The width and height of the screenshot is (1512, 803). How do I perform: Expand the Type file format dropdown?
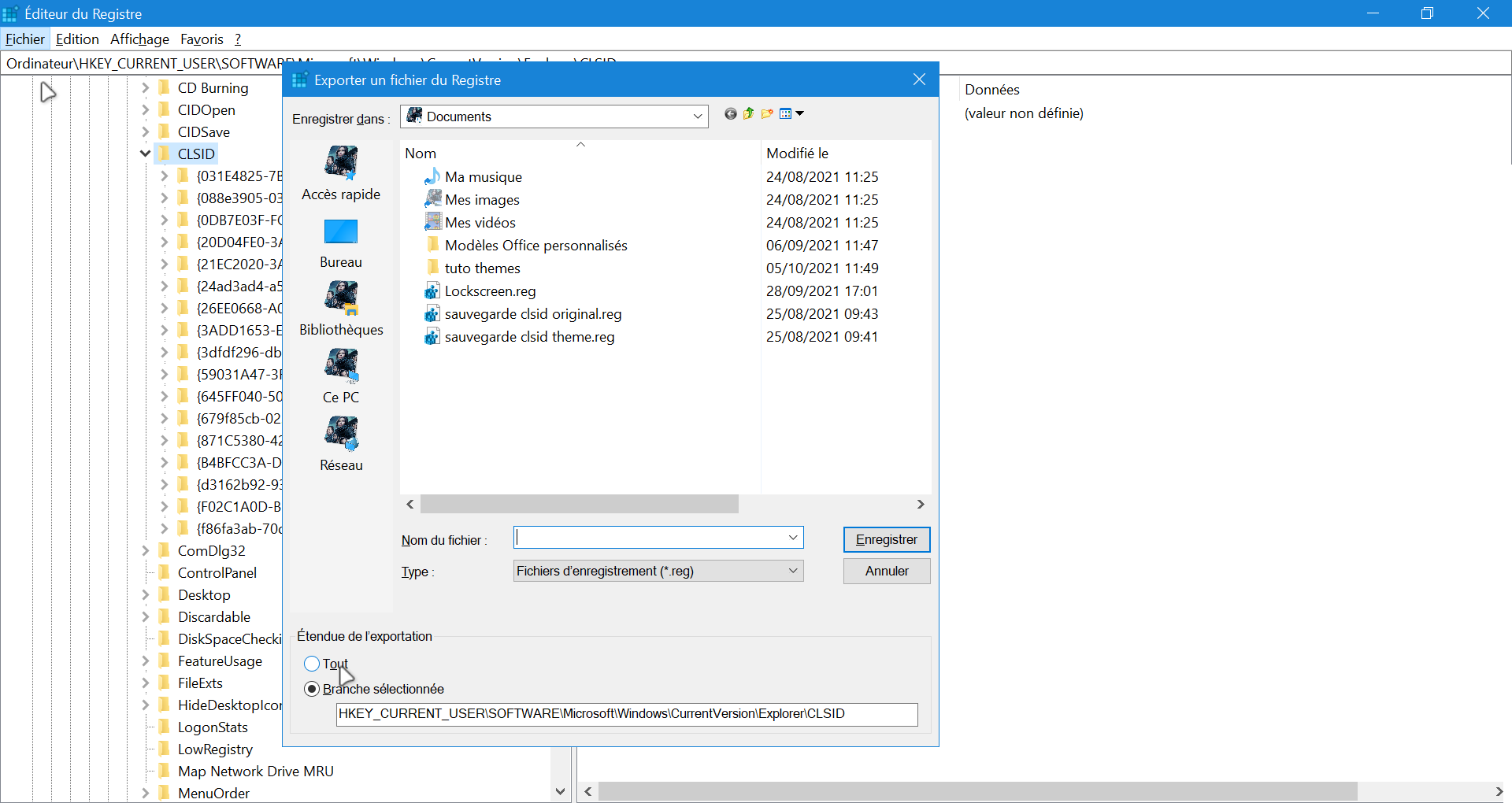click(x=792, y=571)
